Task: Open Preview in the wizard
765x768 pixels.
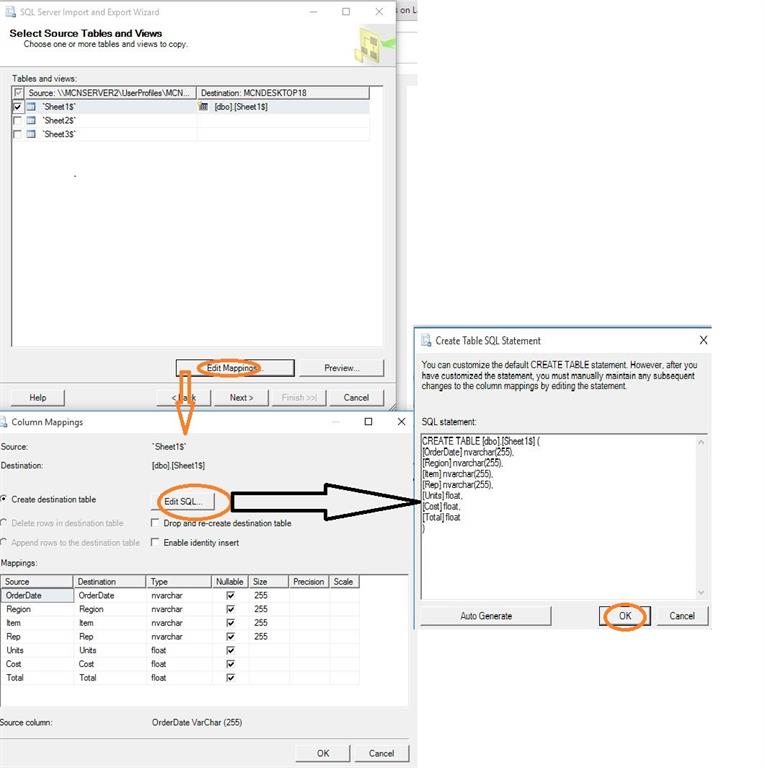Action: (341, 368)
